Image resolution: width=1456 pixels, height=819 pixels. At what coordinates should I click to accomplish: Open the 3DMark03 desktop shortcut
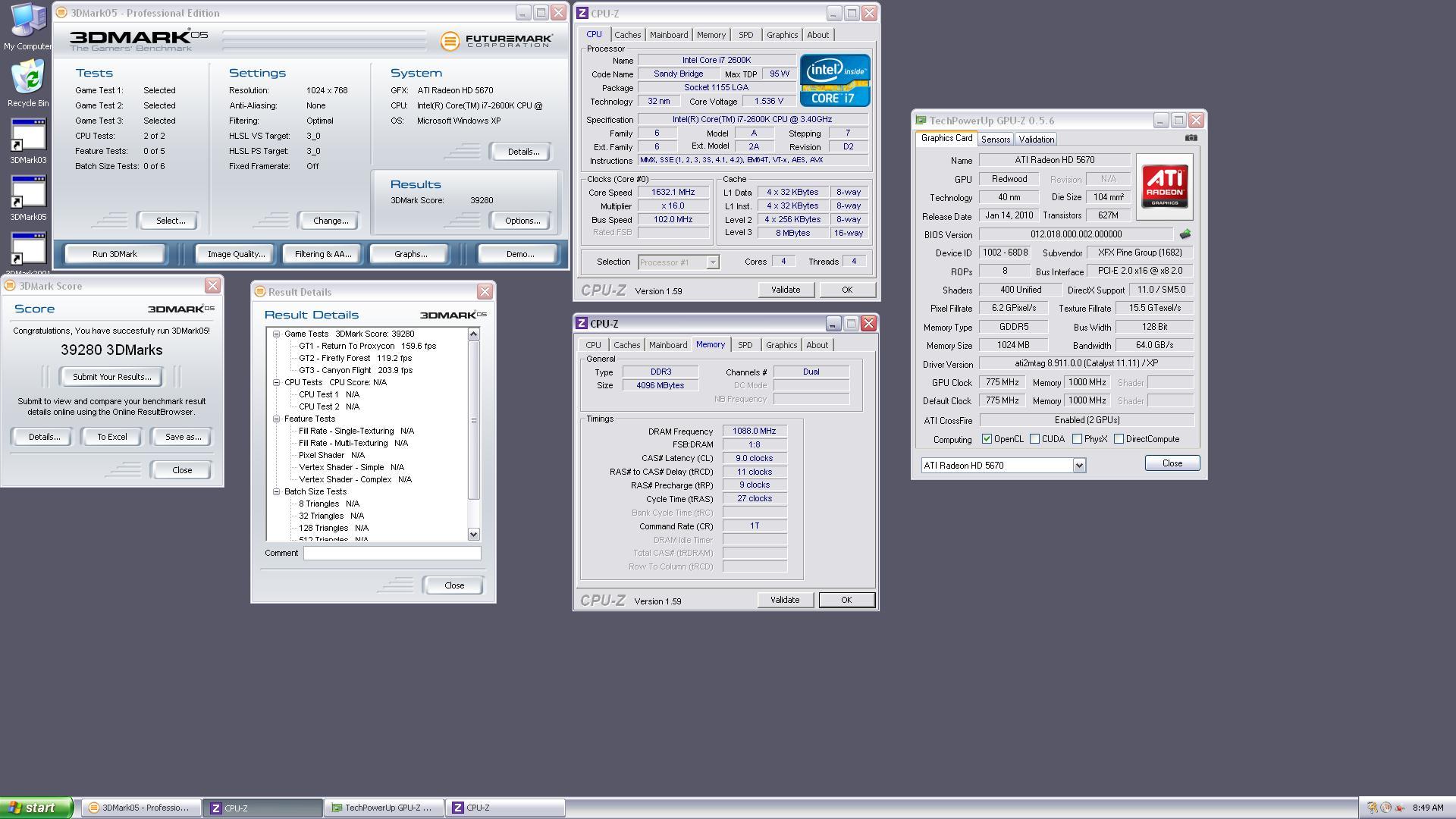pos(28,141)
